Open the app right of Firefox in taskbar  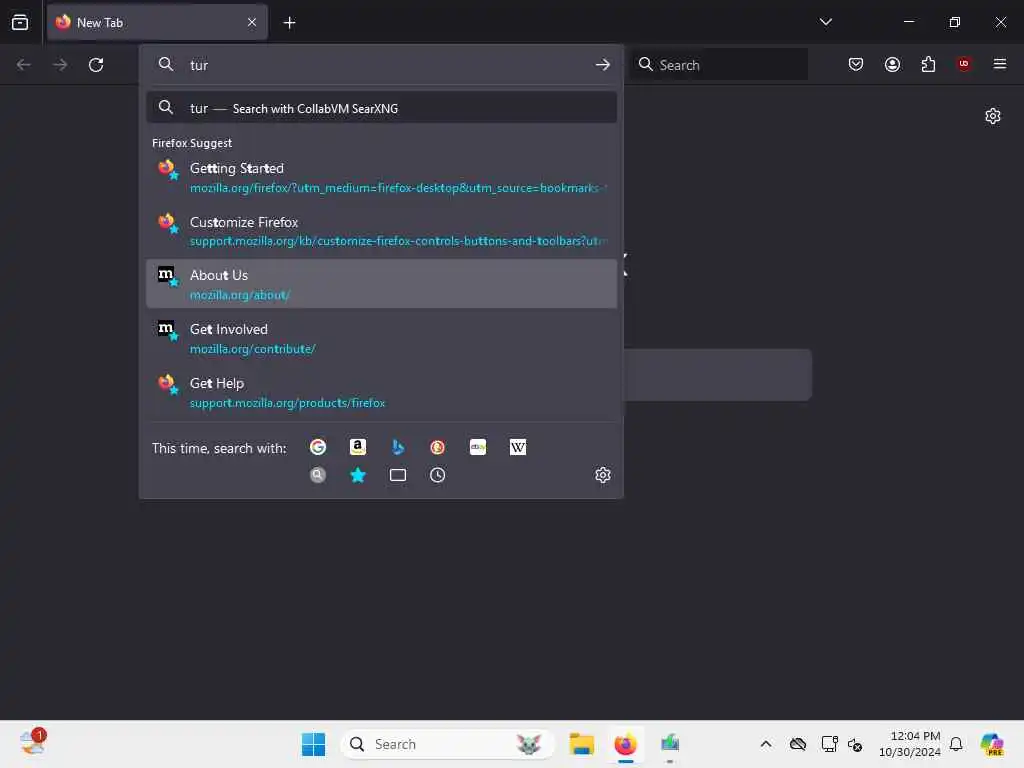(670, 744)
